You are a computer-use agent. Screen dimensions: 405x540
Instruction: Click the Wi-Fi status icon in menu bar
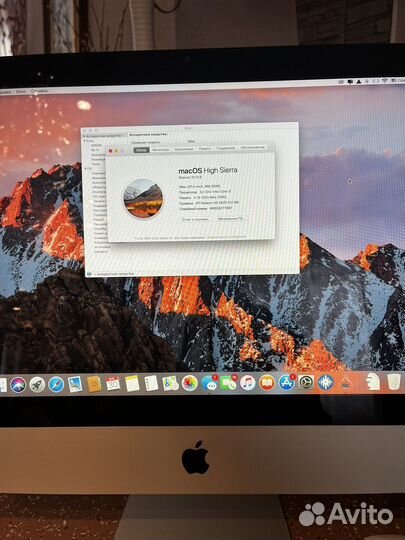(x=384, y=81)
